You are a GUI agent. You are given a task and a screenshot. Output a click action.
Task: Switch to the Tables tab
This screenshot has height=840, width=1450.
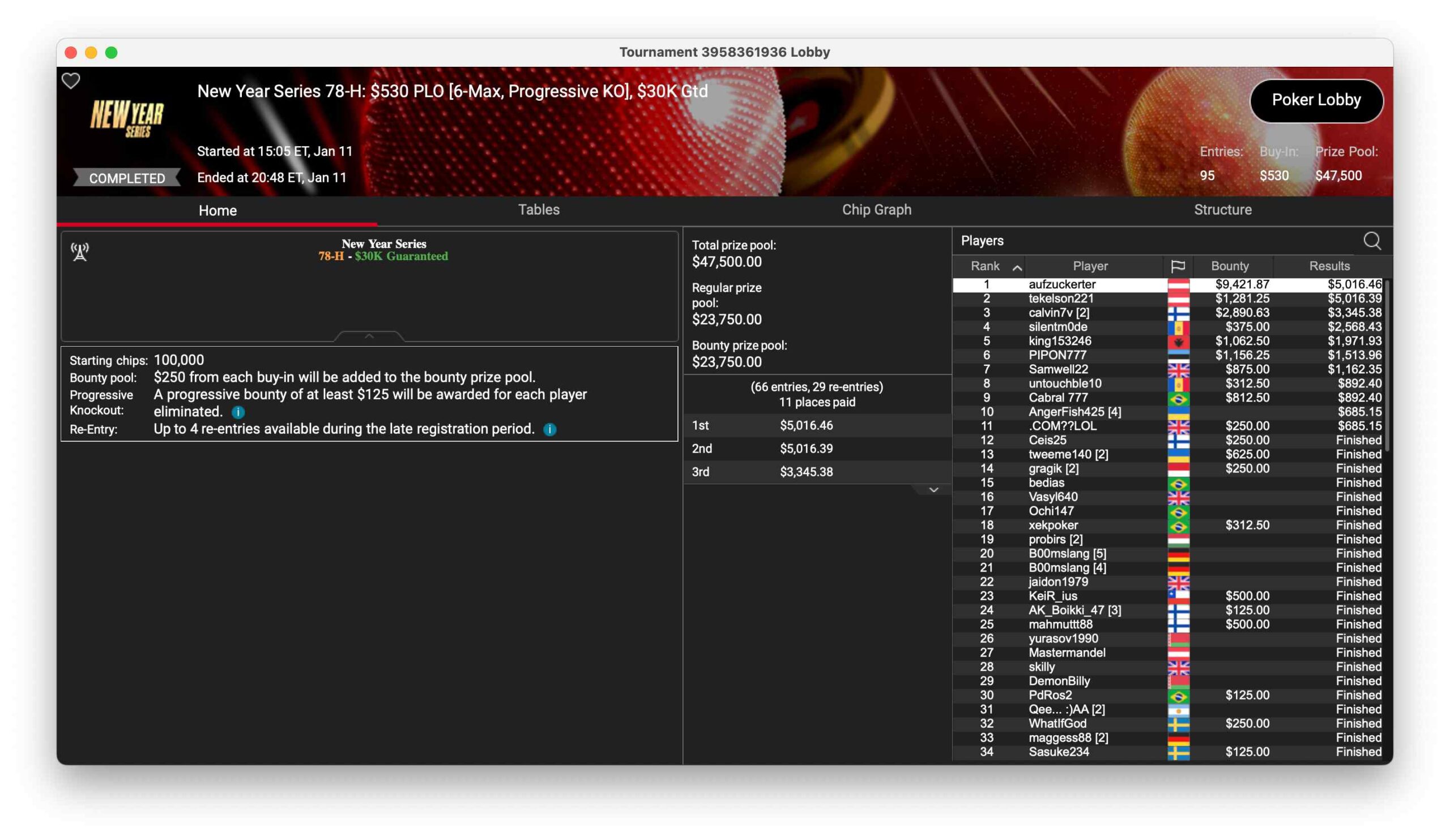pyautogui.click(x=539, y=210)
